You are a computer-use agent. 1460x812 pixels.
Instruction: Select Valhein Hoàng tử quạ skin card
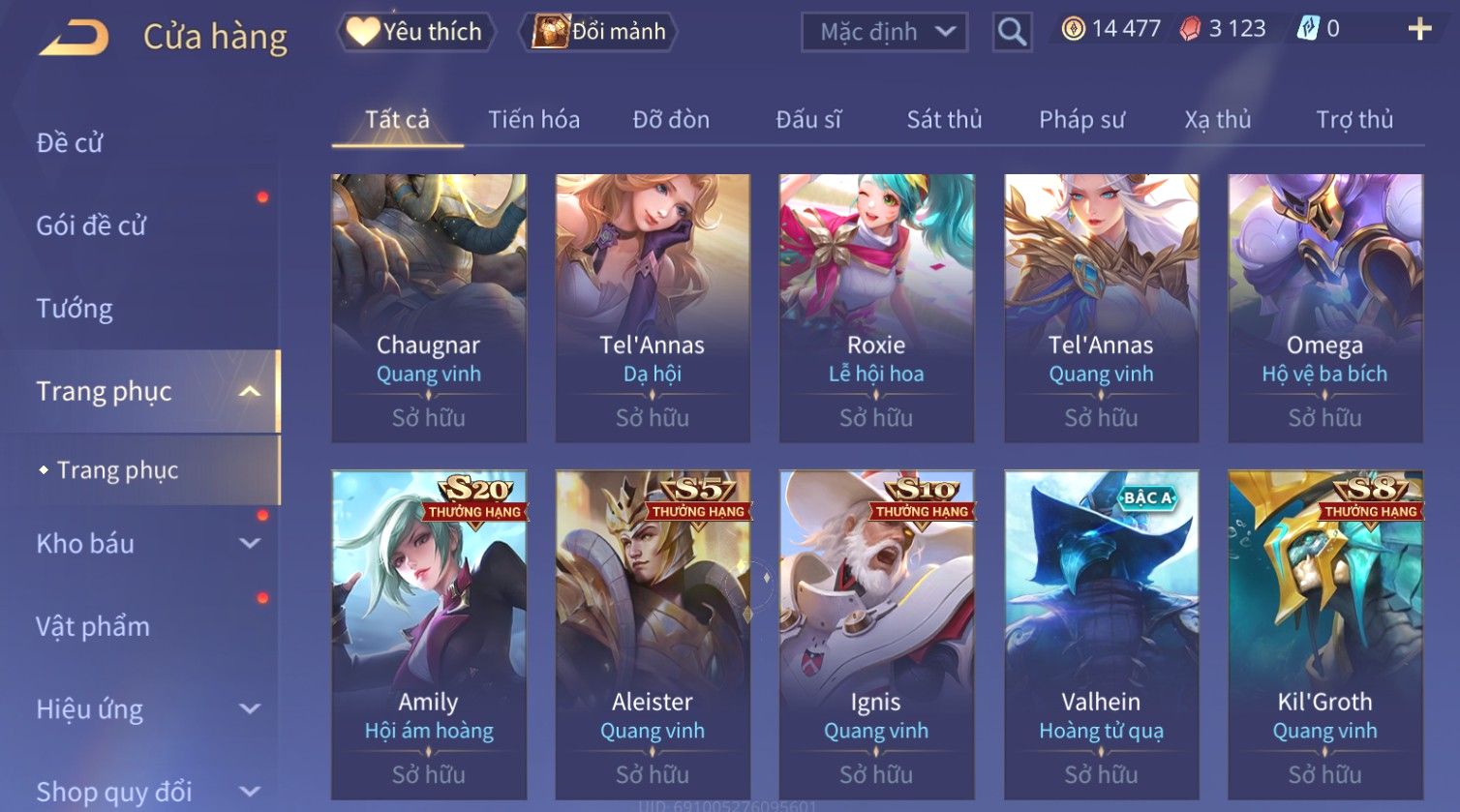pos(1101,635)
